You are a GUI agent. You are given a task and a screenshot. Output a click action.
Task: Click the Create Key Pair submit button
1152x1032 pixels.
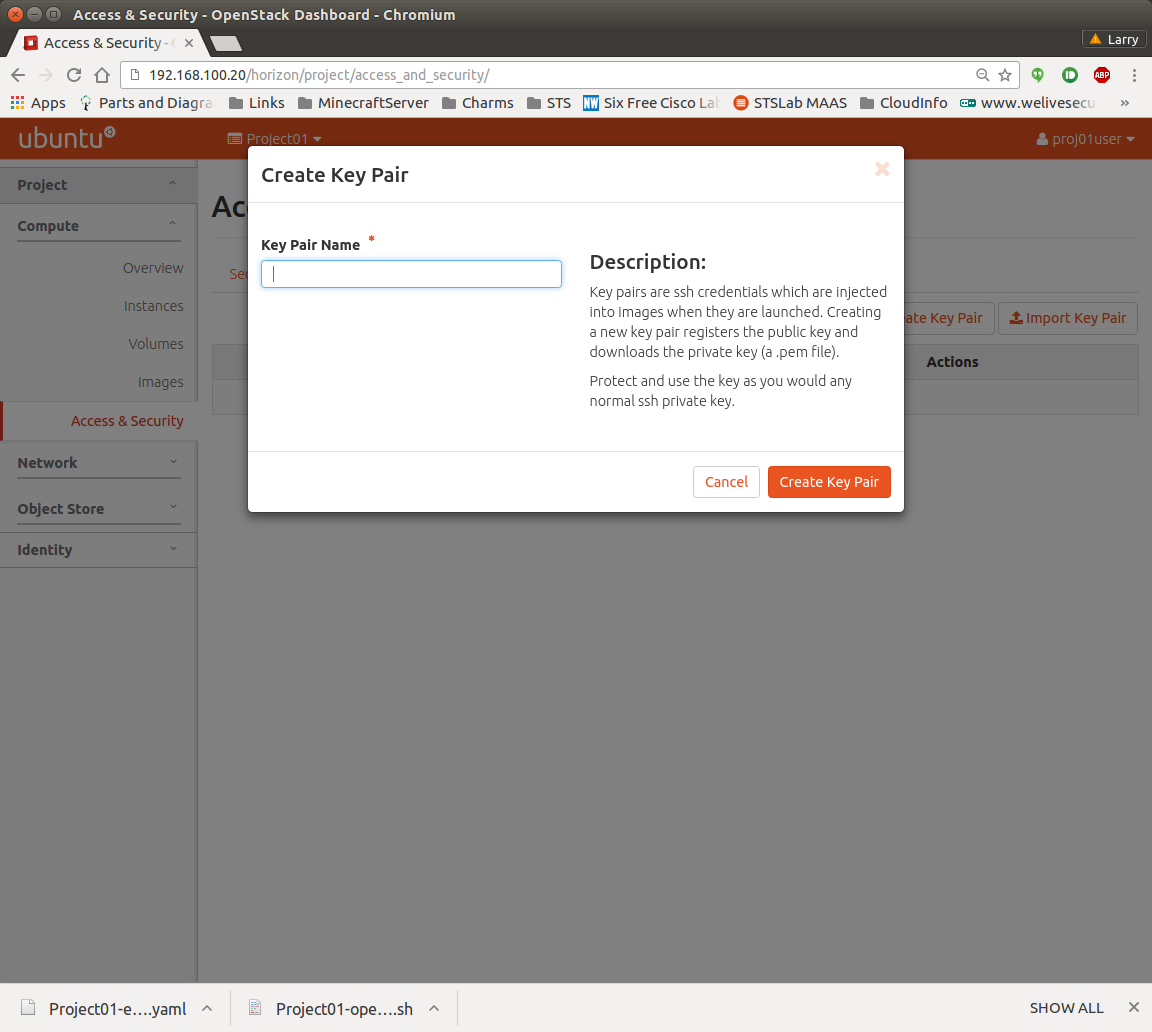(829, 482)
